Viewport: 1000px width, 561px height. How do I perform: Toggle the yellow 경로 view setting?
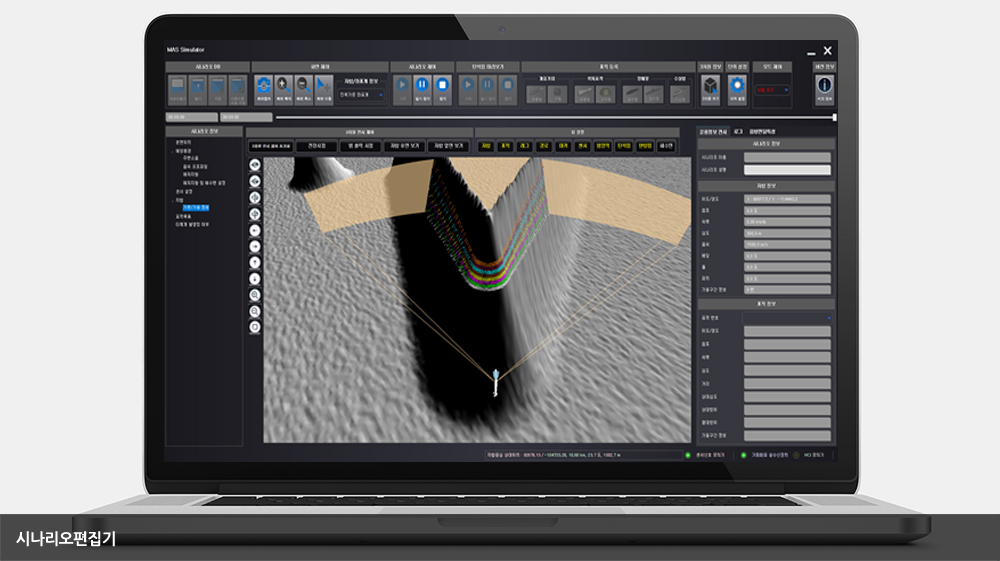pos(544,146)
